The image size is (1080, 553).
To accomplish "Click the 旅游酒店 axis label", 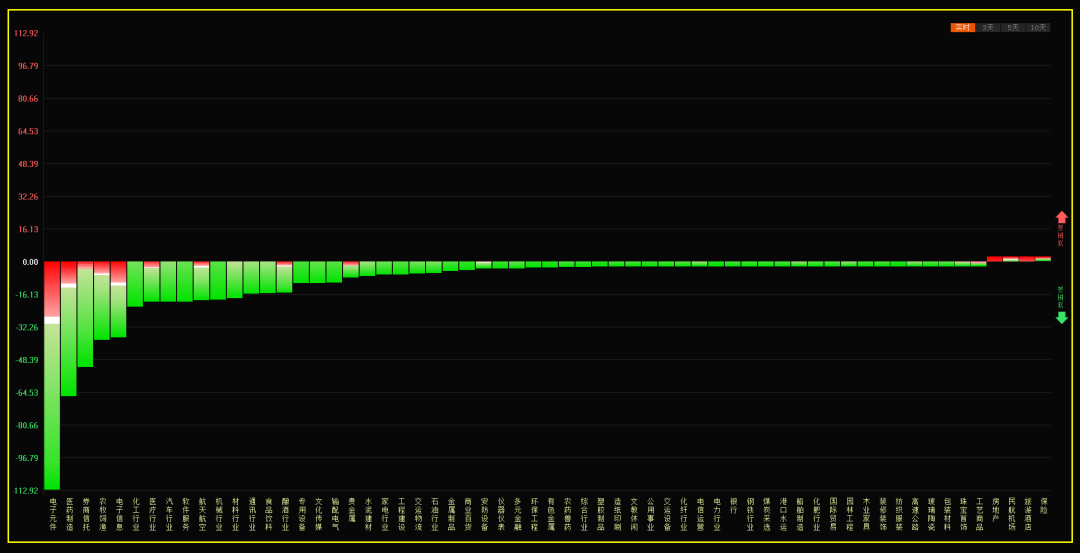I will tap(1028, 515).
